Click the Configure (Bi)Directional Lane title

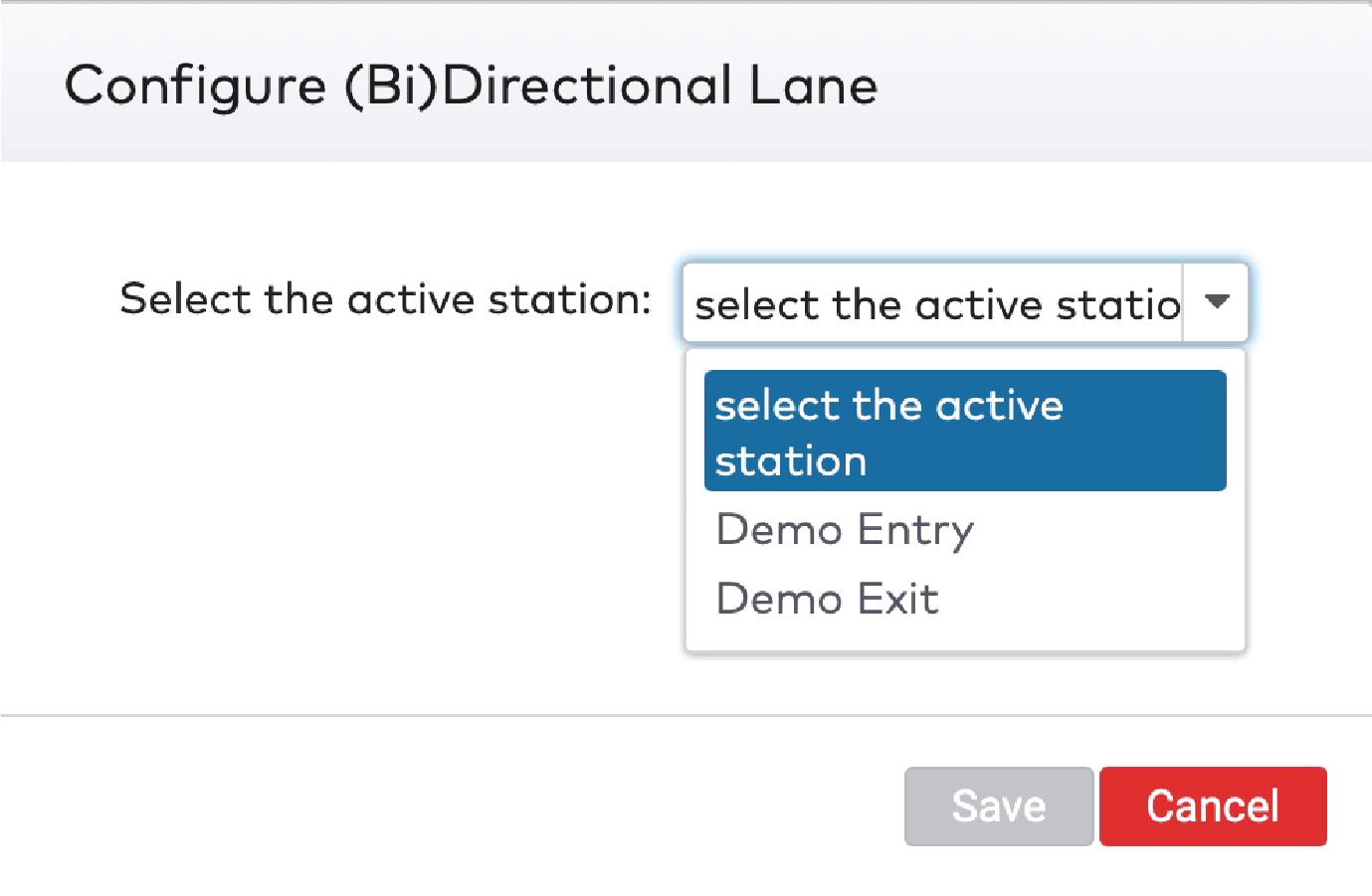(473, 86)
